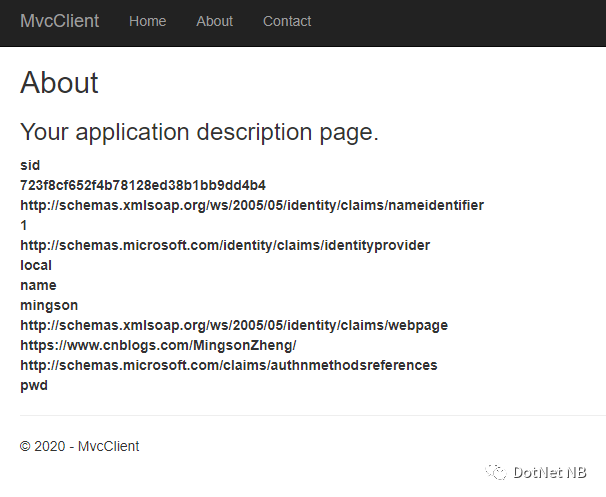Viewport: 606px width, 497px height.
Task: Click the About page heading
Action: (x=59, y=82)
